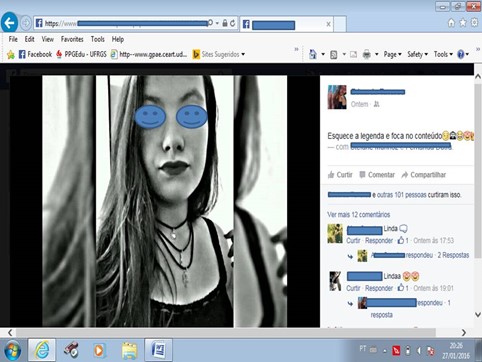Open the File Explorer folder taskbar icon
The image size is (482, 362).
point(129,350)
